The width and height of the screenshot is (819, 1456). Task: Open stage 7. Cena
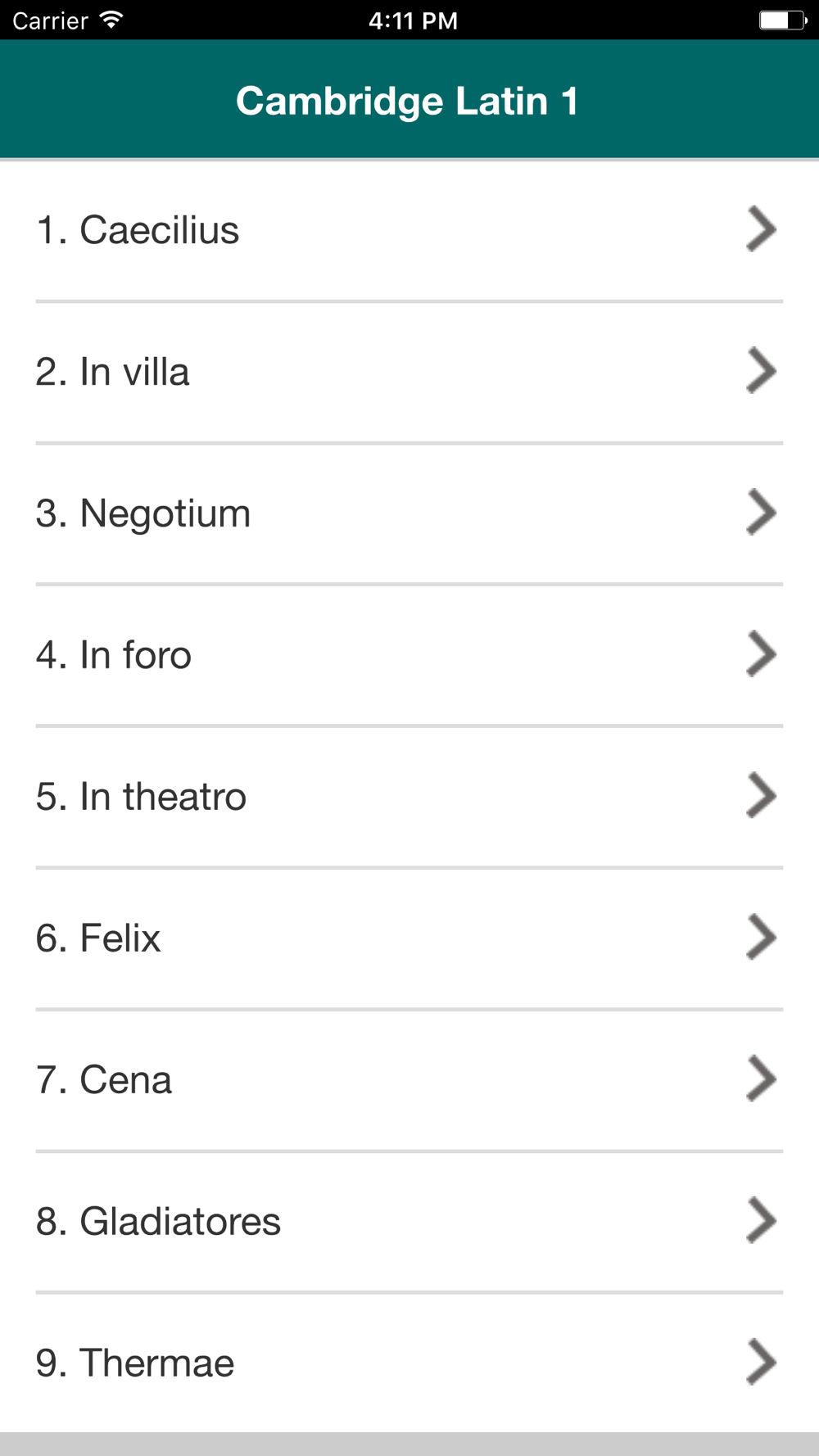[409, 1080]
